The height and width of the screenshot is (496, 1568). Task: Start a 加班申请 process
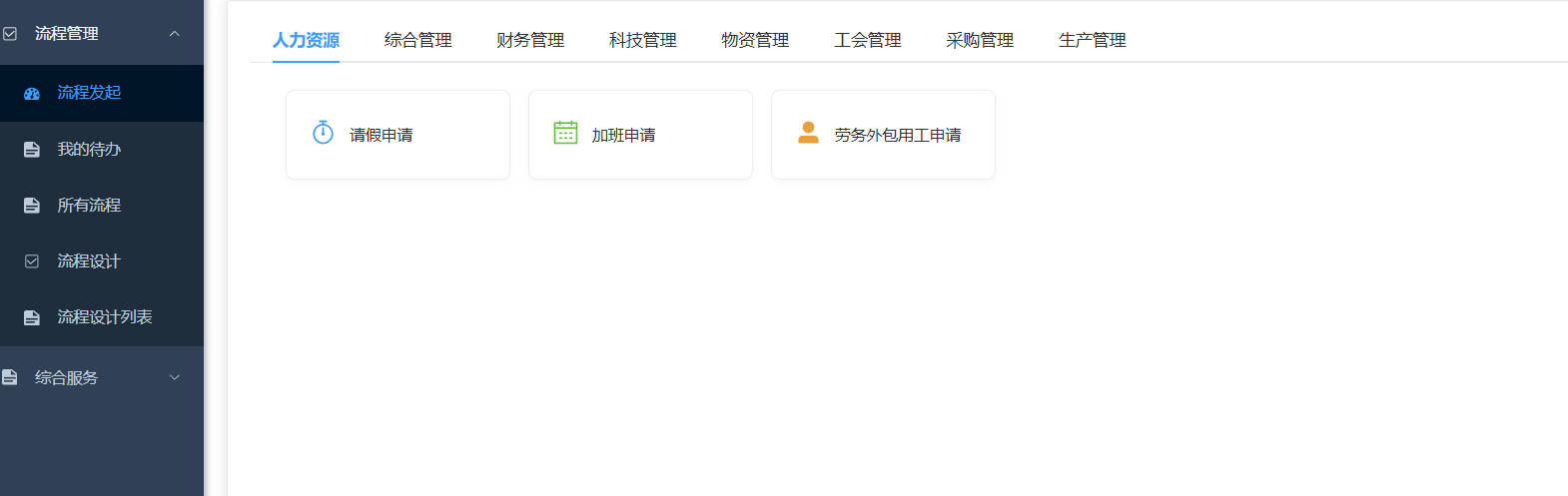pyautogui.click(x=640, y=135)
